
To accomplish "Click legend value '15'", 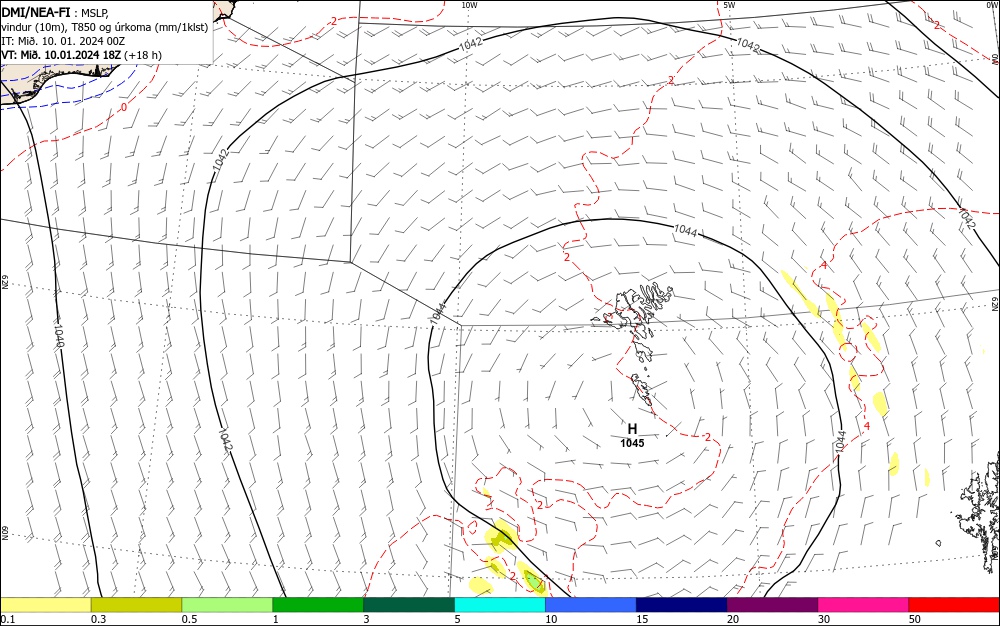I will [x=642, y=619].
